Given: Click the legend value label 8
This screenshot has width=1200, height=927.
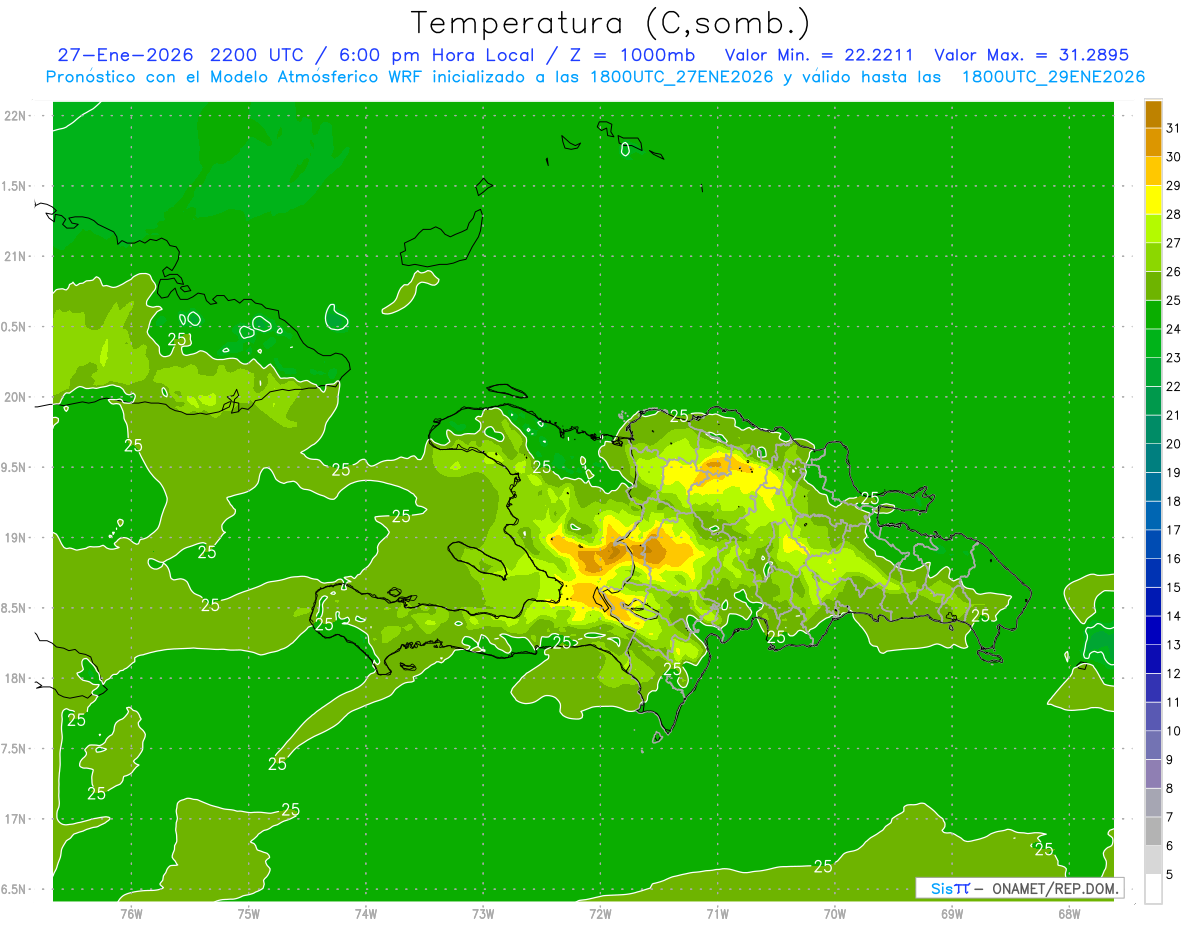Looking at the screenshot, I should 1170,788.
